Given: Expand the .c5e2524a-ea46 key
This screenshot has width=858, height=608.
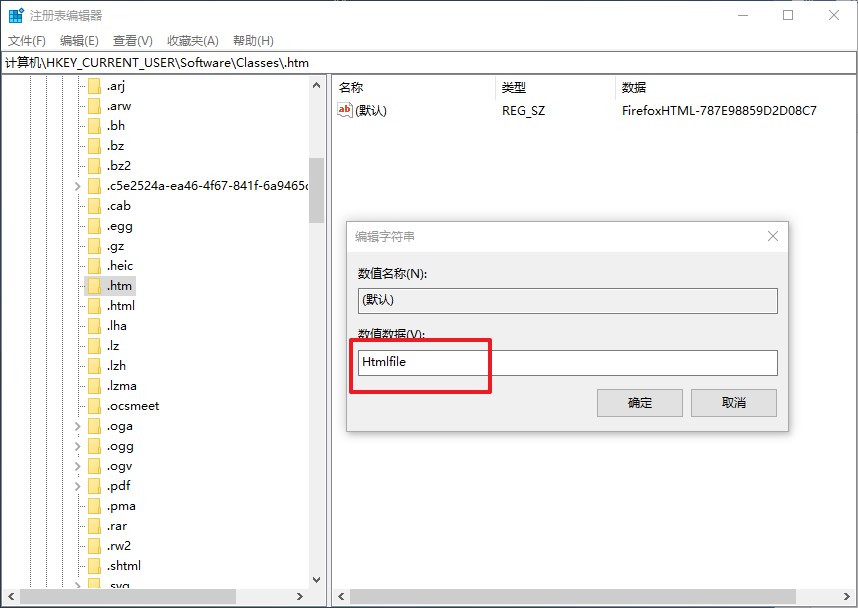Looking at the screenshot, I should [x=77, y=186].
